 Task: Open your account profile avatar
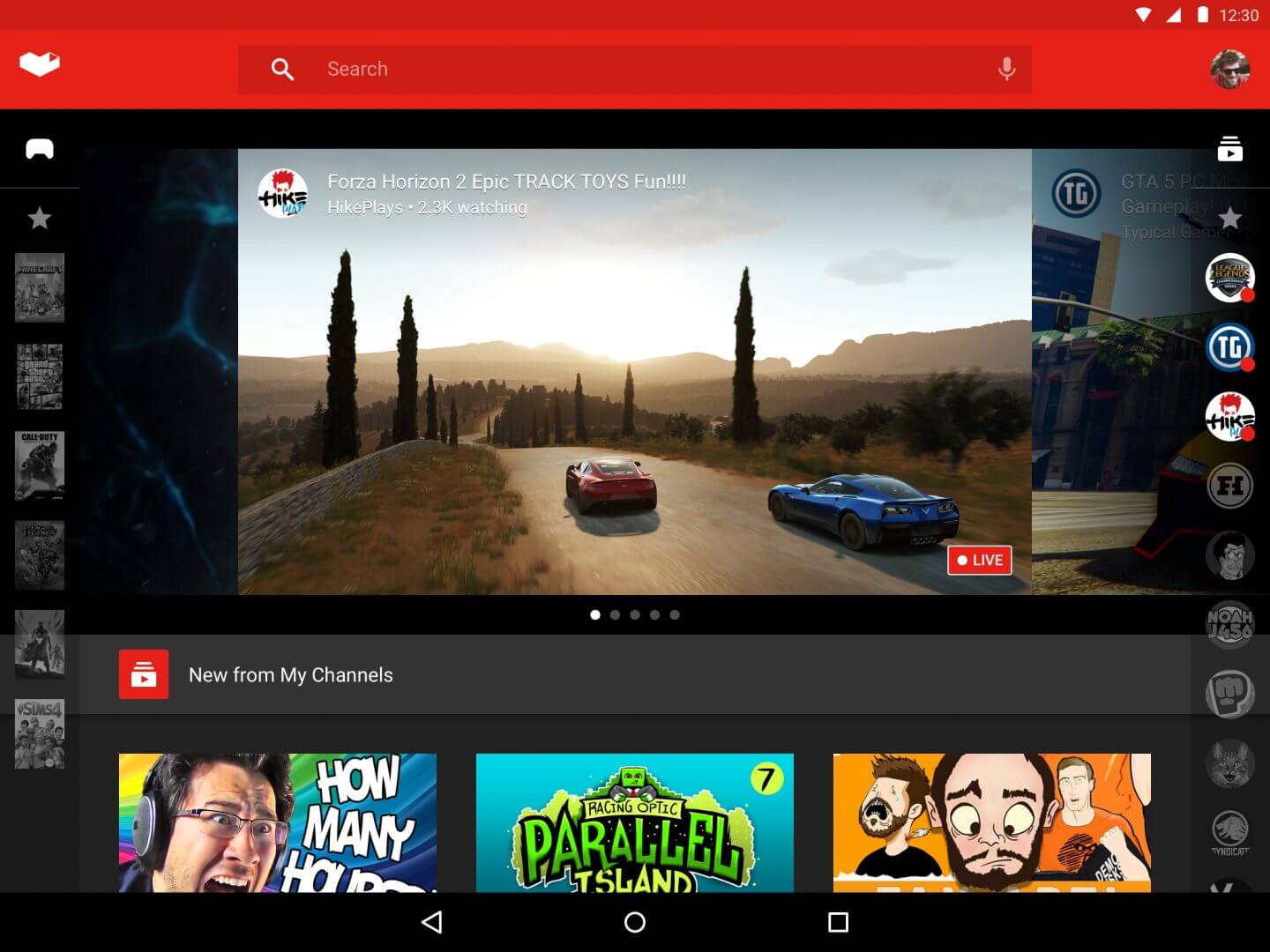coord(1231,68)
